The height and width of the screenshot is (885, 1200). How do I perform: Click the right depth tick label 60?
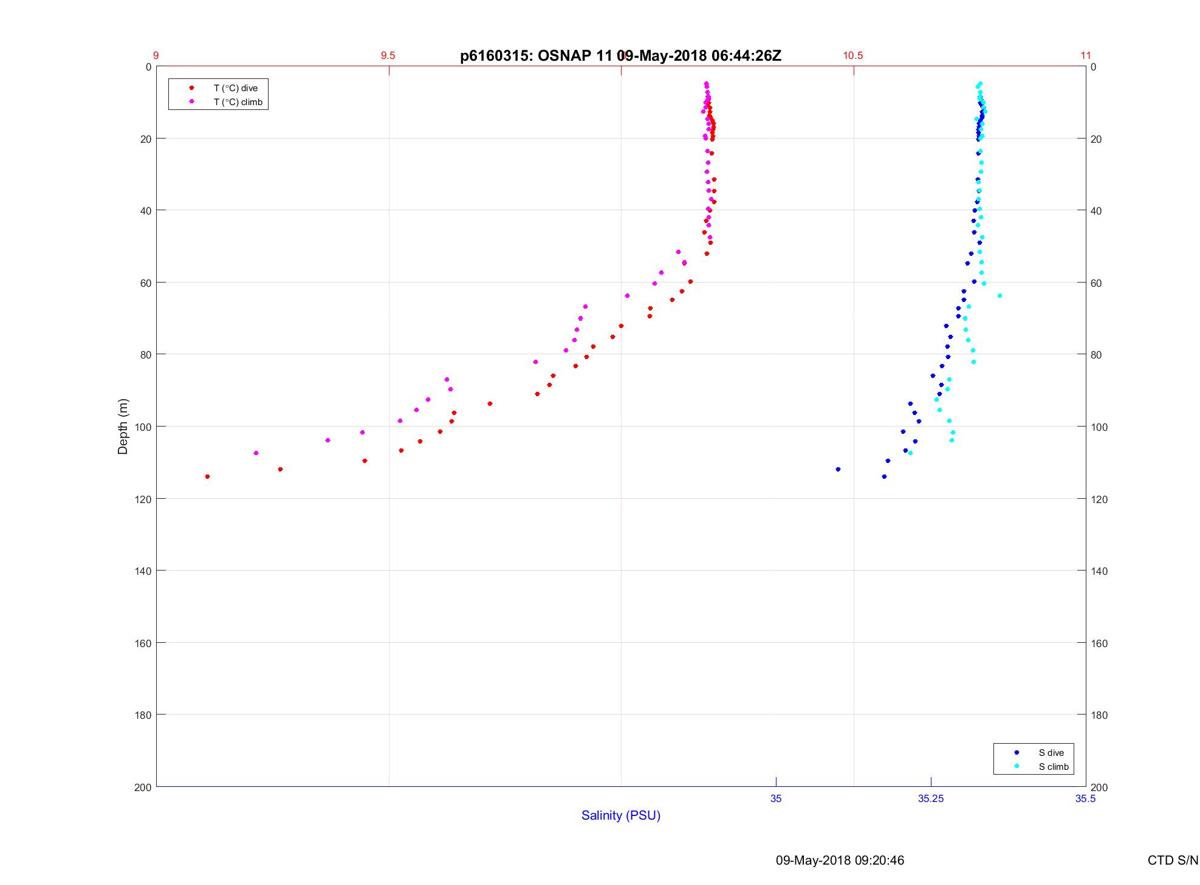pos(1097,283)
